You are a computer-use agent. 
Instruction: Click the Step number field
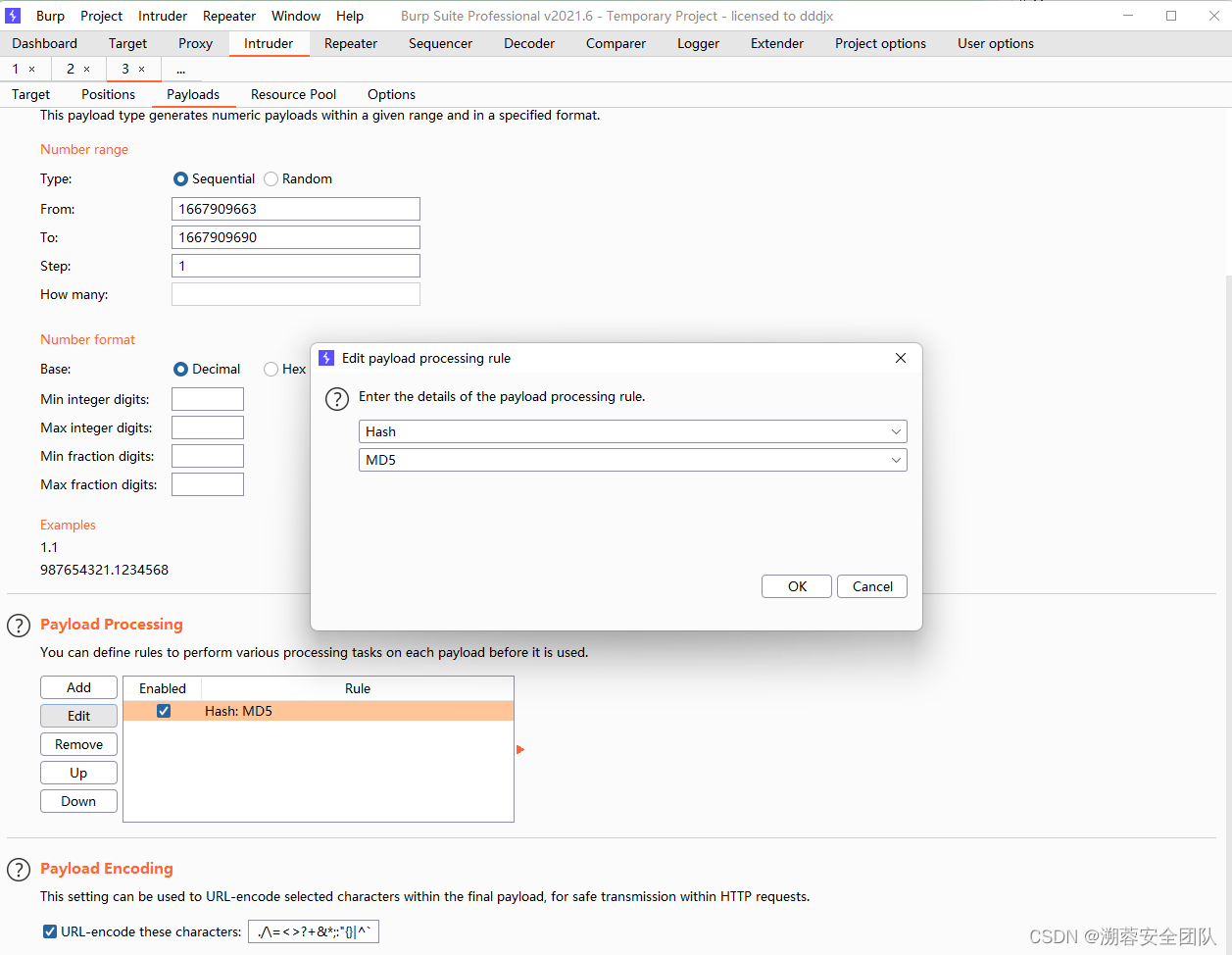click(296, 266)
